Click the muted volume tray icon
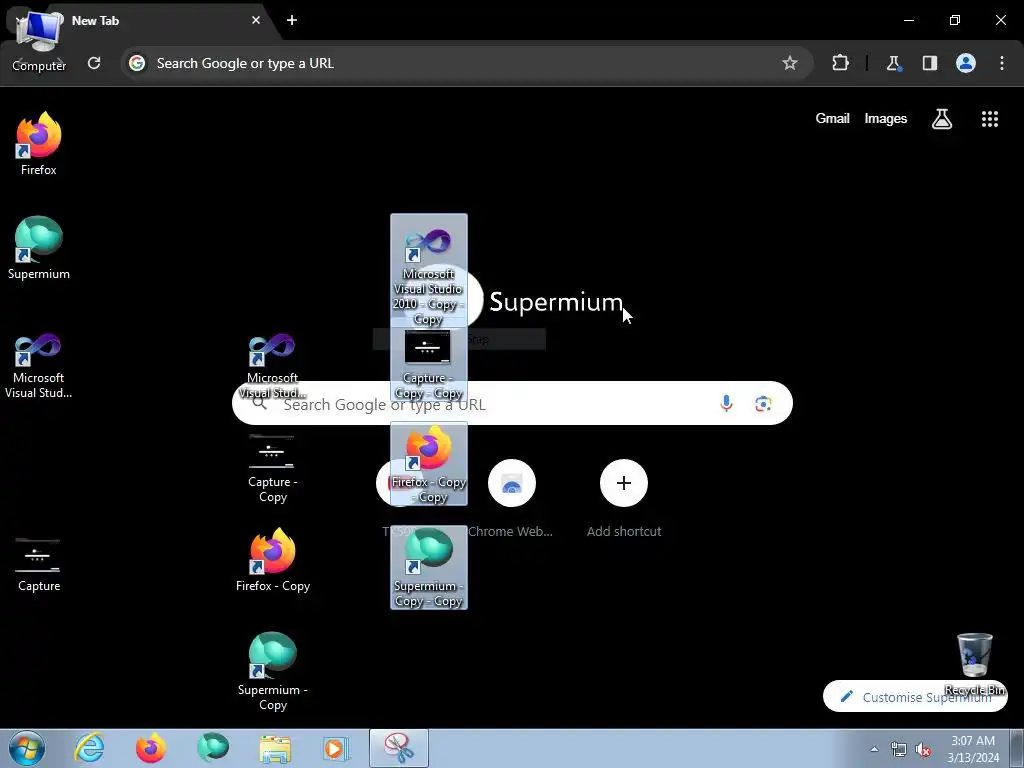This screenshot has height=768, width=1024. 923,749
